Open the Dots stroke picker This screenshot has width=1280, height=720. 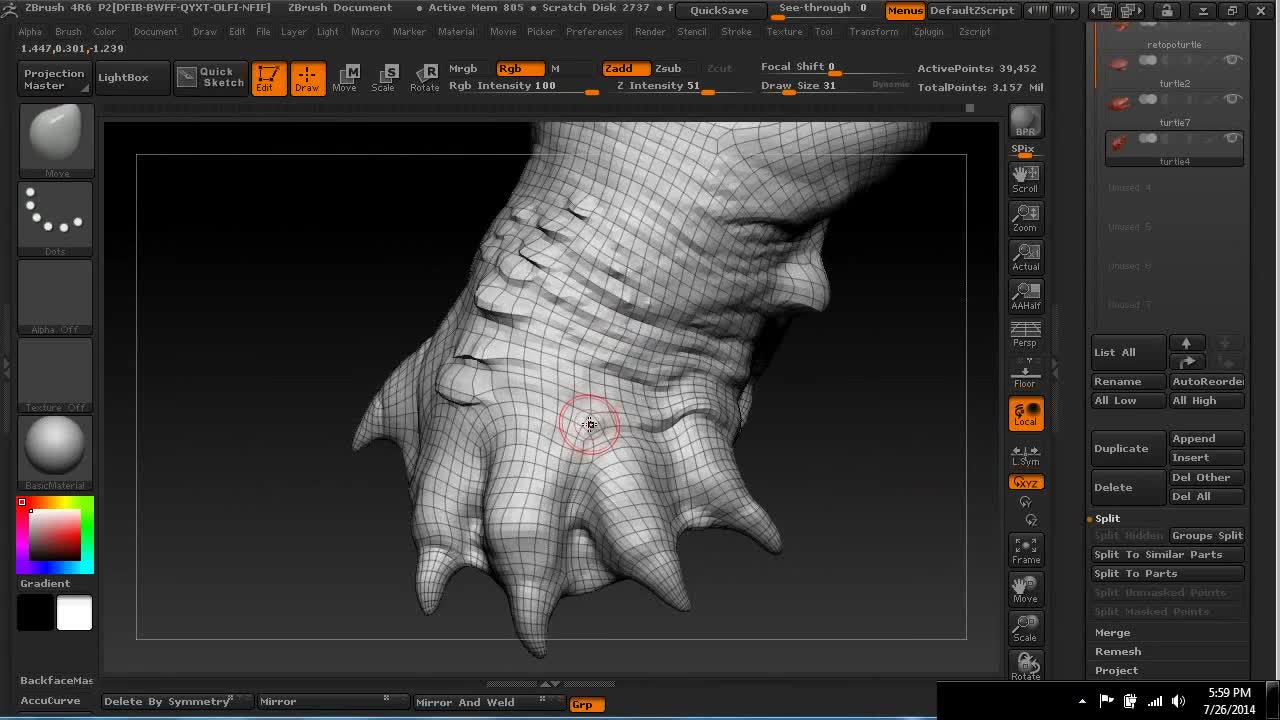[56, 218]
